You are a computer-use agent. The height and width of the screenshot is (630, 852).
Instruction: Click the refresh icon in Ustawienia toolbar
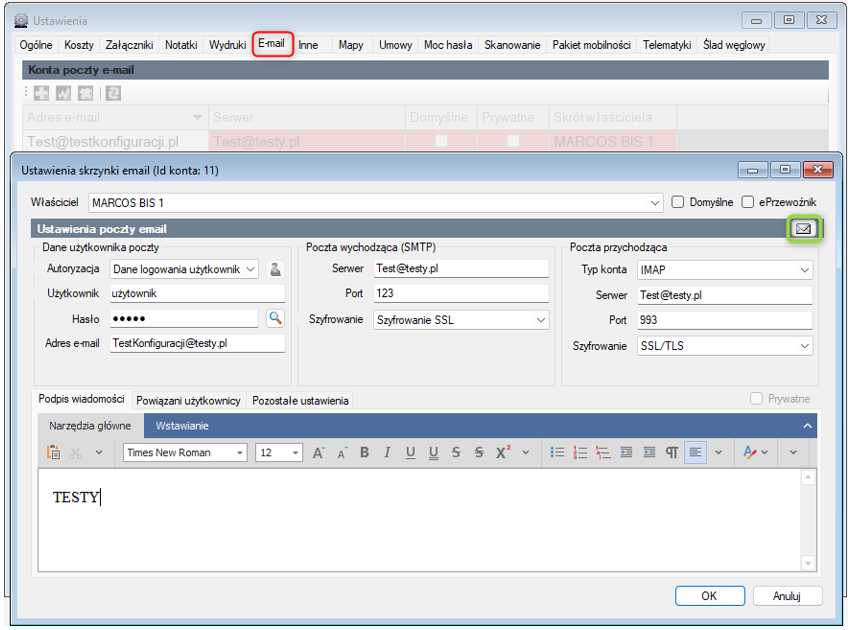tap(113, 93)
